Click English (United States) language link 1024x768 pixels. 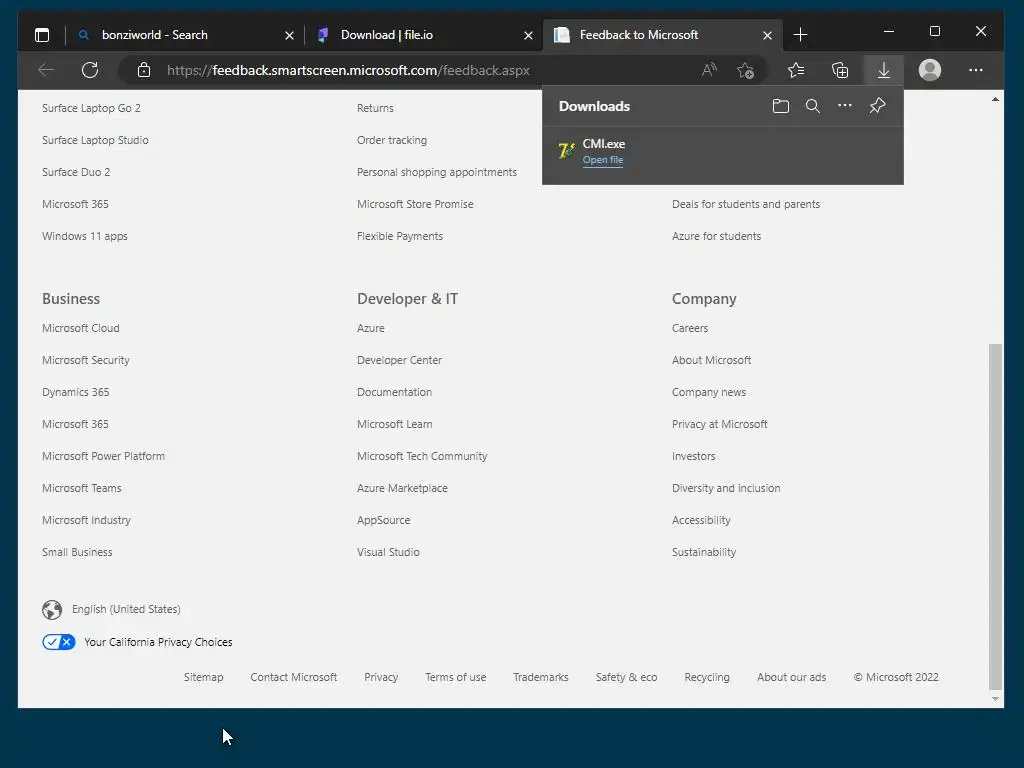pyautogui.click(x=126, y=609)
